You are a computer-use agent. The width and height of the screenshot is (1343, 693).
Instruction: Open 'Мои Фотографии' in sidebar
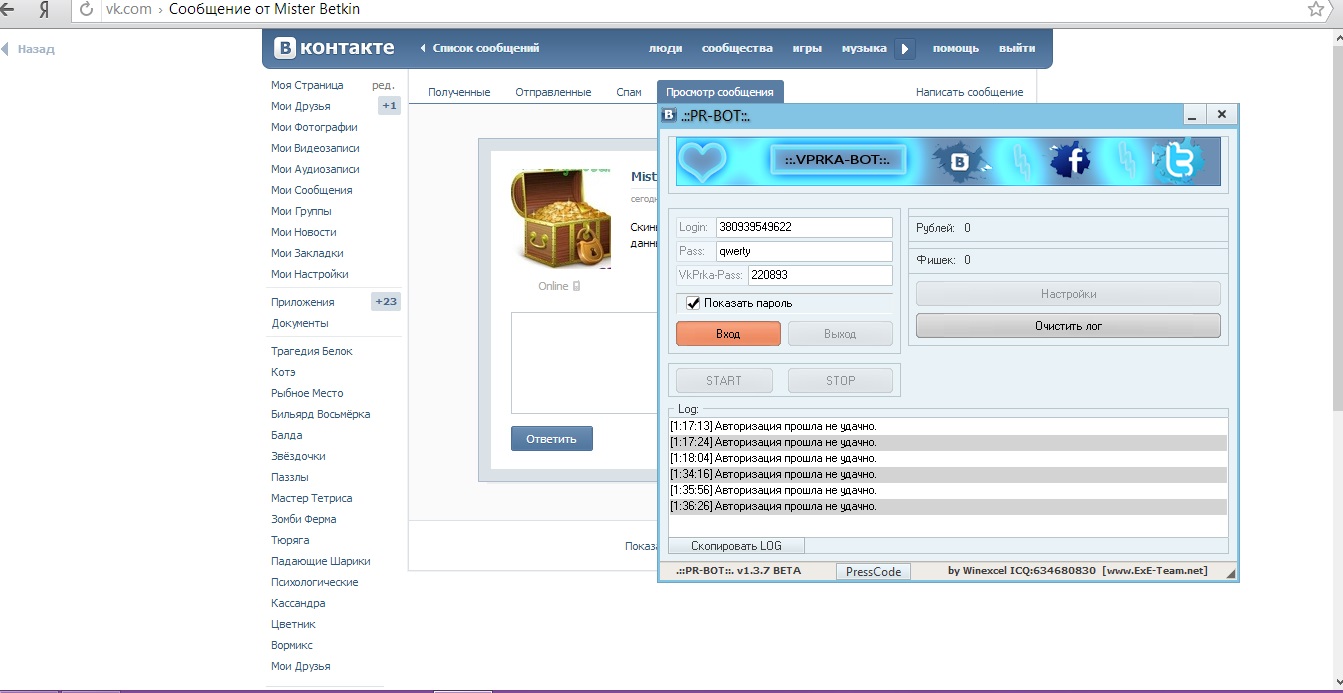tap(314, 127)
